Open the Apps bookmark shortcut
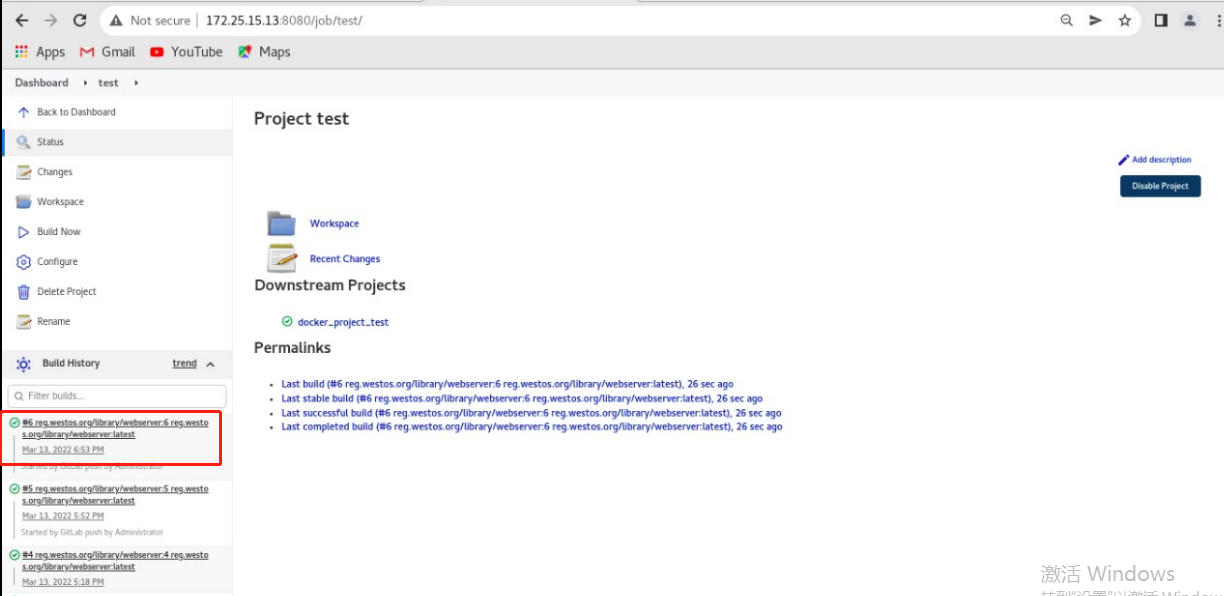The height and width of the screenshot is (596, 1224). pos(41,52)
